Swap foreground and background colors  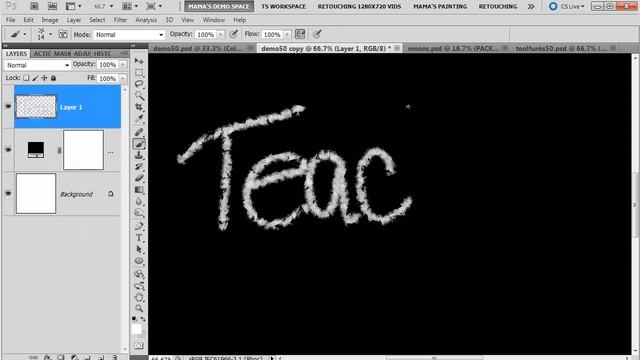143,318
